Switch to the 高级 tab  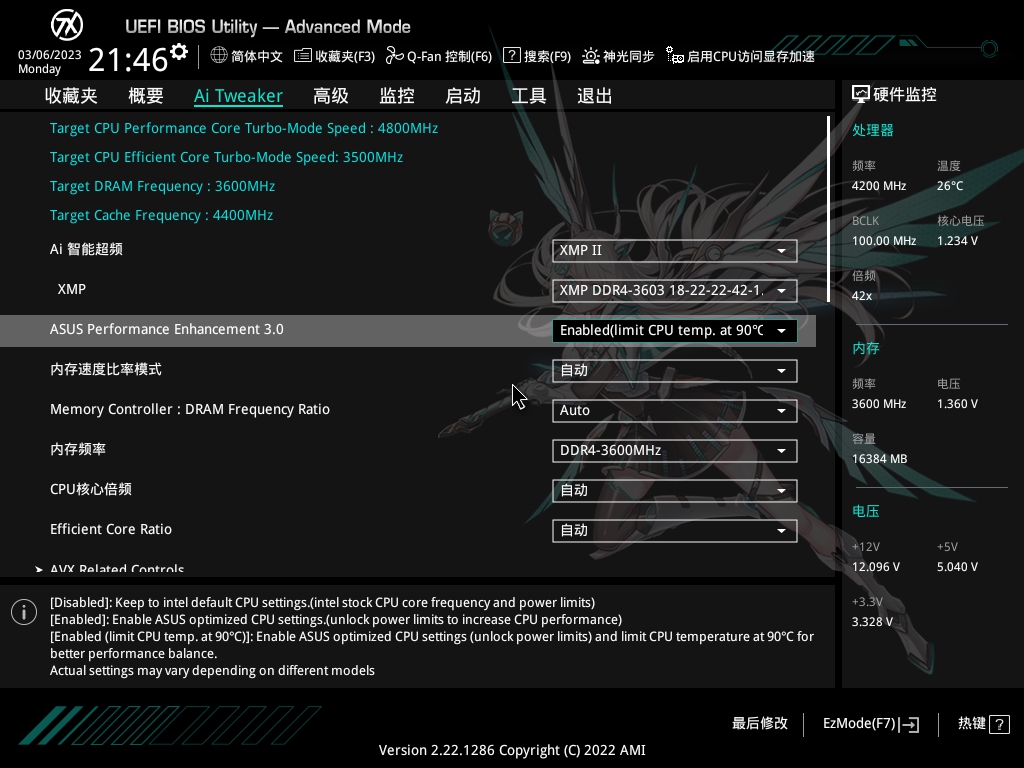point(330,95)
